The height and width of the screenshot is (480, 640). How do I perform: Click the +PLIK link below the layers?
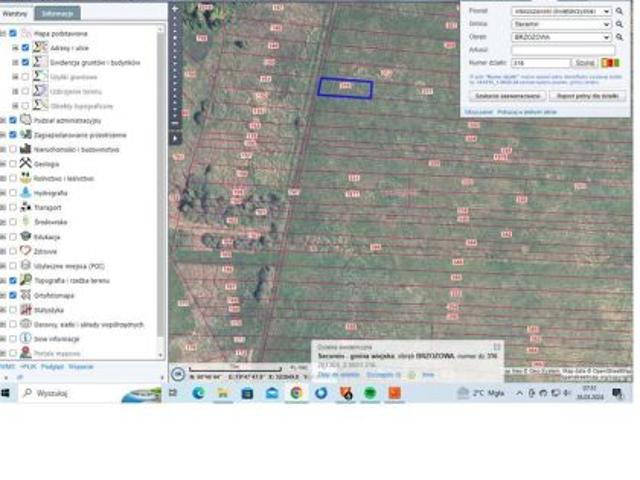tap(28, 367)
